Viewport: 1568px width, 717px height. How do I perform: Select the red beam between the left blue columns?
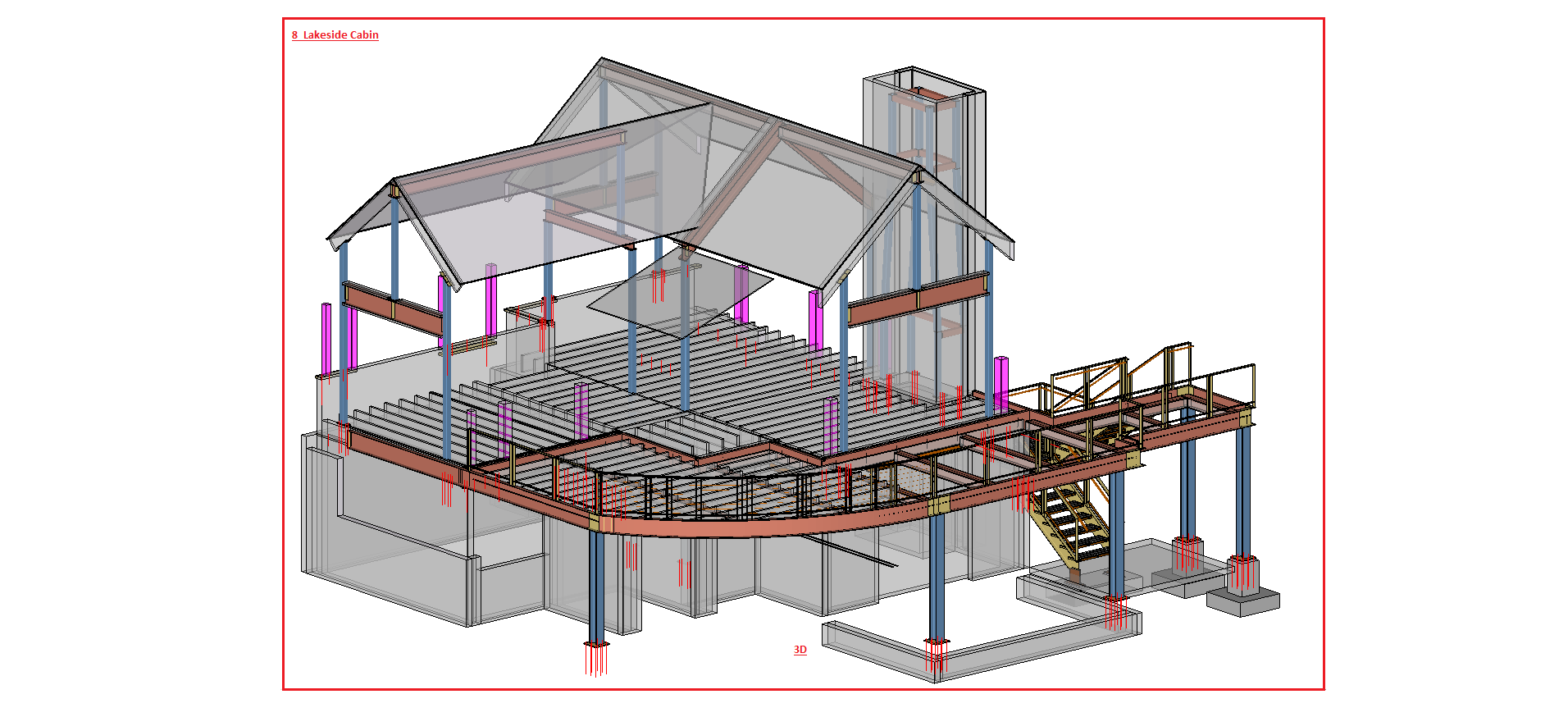coord(394,309)
